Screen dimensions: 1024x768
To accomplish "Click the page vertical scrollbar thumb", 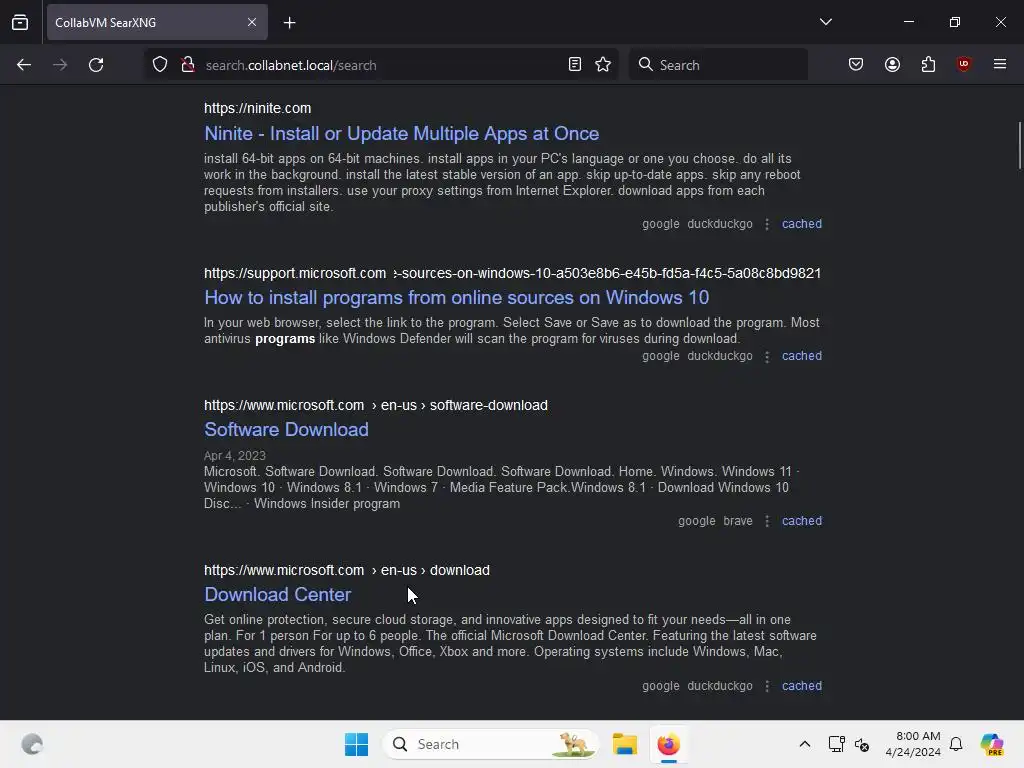I will [1019, 146].
